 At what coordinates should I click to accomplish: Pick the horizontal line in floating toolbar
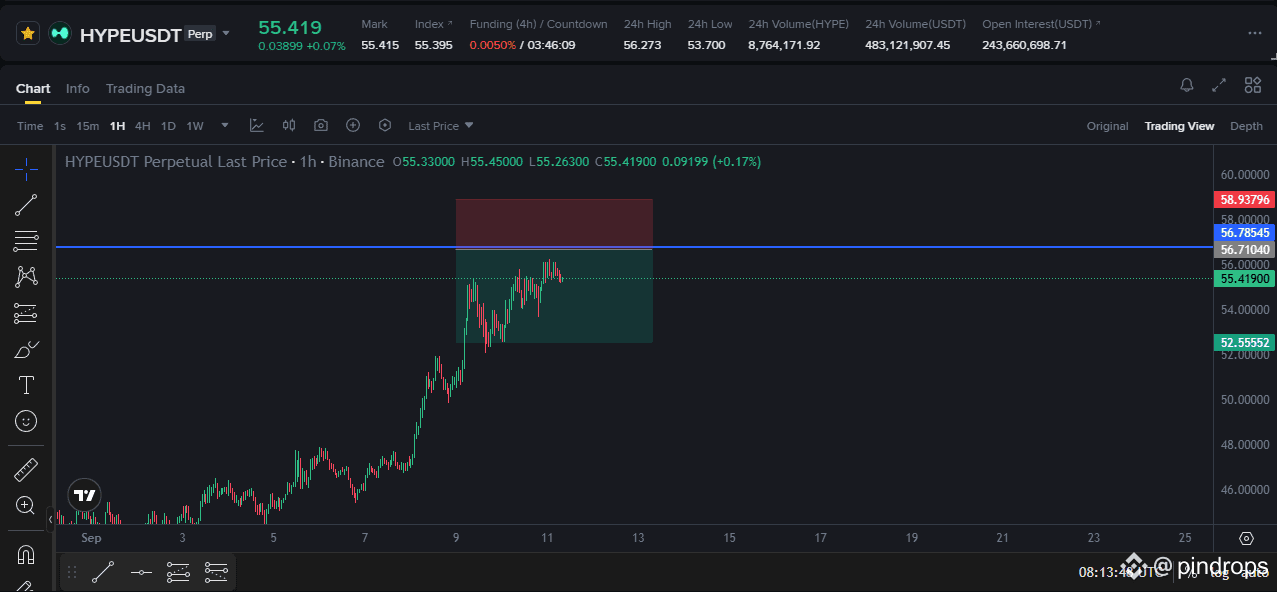coord(141,573)
